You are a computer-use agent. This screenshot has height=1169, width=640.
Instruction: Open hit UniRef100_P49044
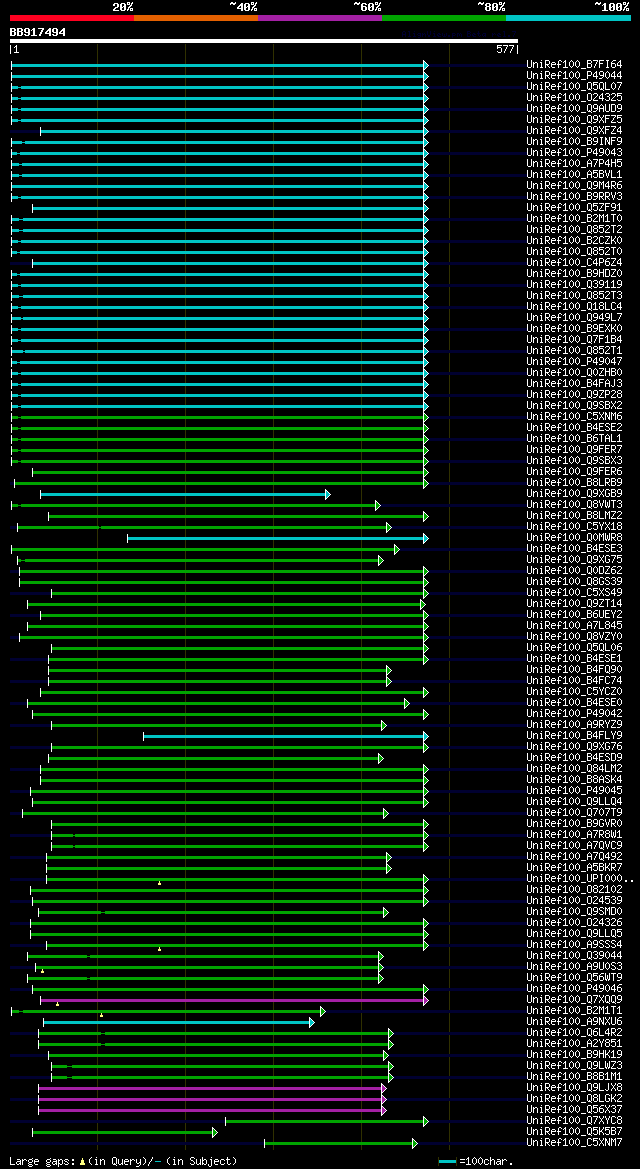(574, 76)
